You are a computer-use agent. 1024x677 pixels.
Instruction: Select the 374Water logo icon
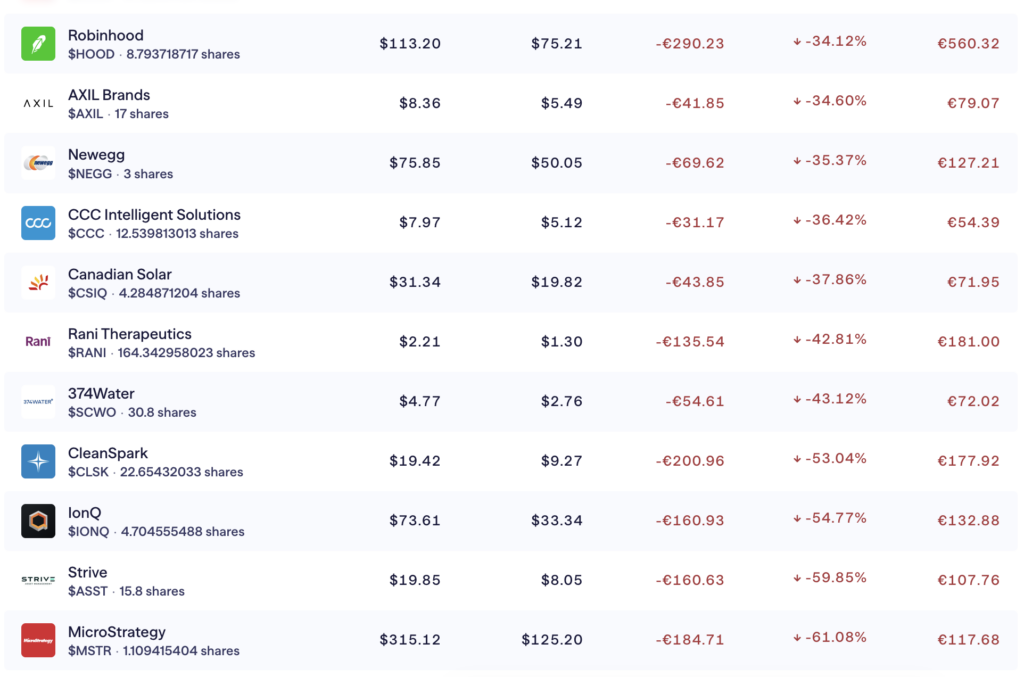click(x=38, y=402)
